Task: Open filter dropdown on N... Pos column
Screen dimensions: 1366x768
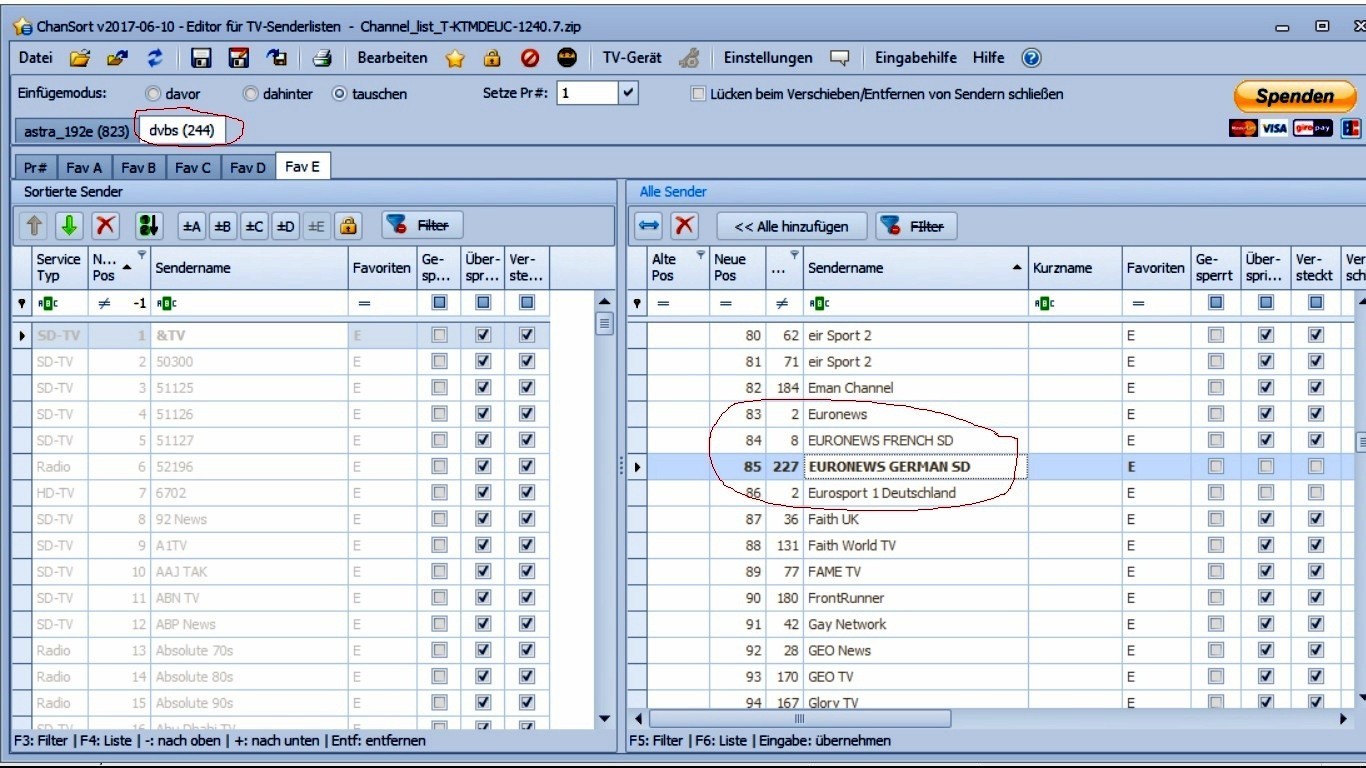Action: (141, 254)
